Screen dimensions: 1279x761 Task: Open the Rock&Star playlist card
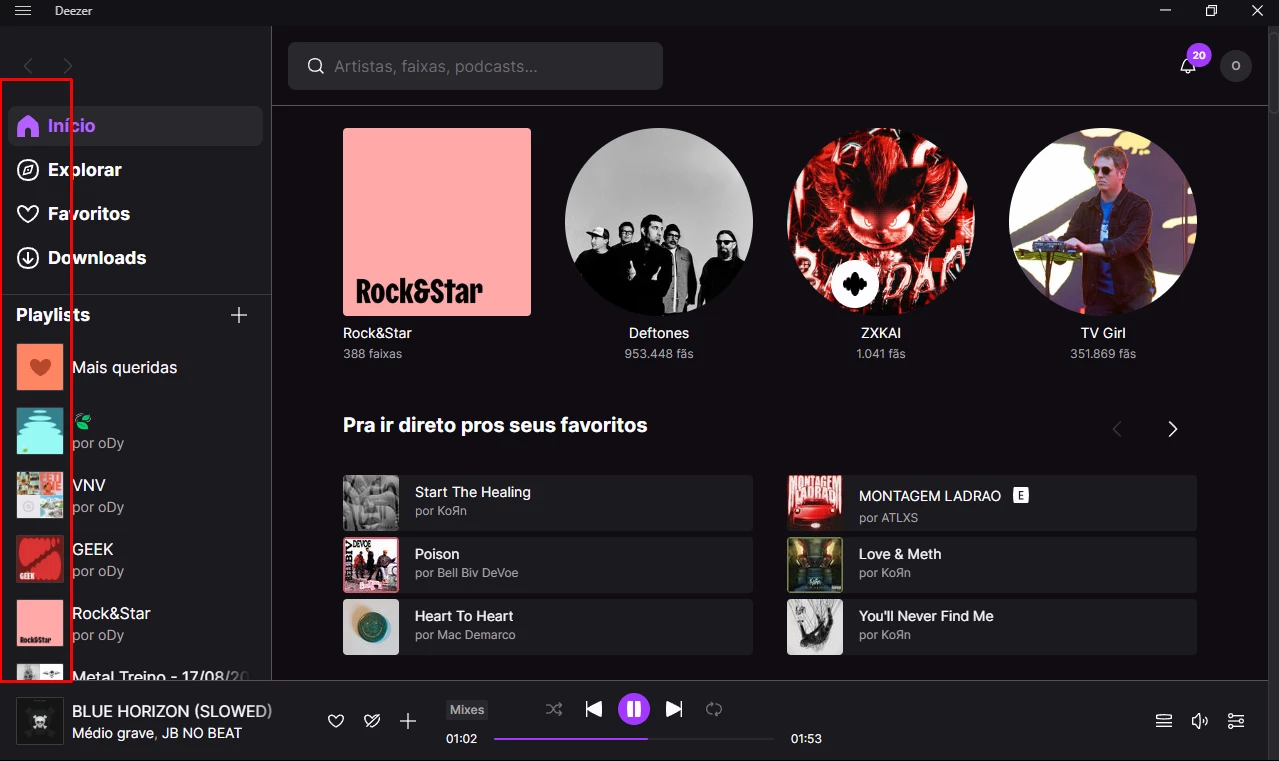click(437, 222)
